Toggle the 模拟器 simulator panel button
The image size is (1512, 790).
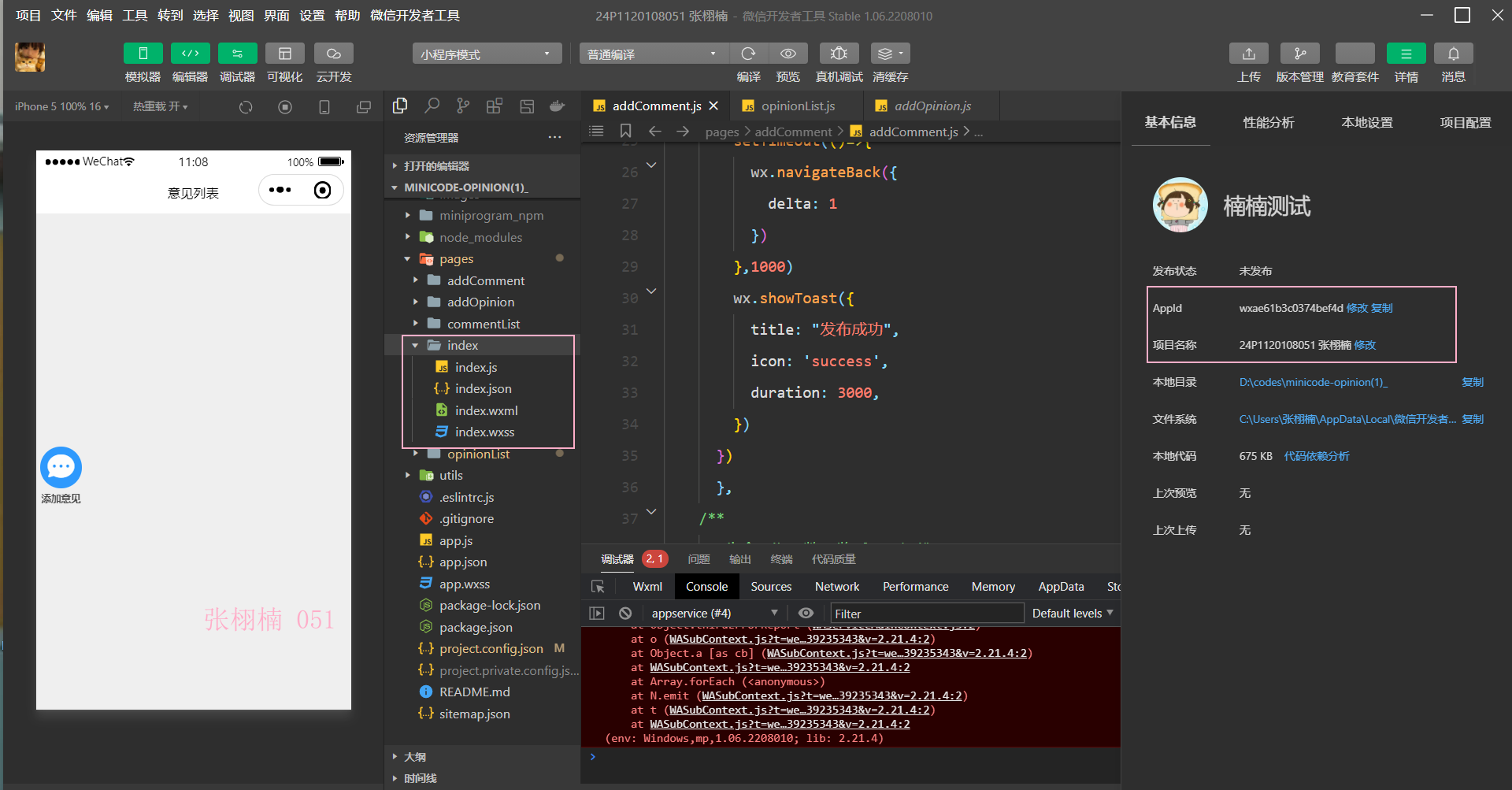pyautogui.click(x=143, y=54)
